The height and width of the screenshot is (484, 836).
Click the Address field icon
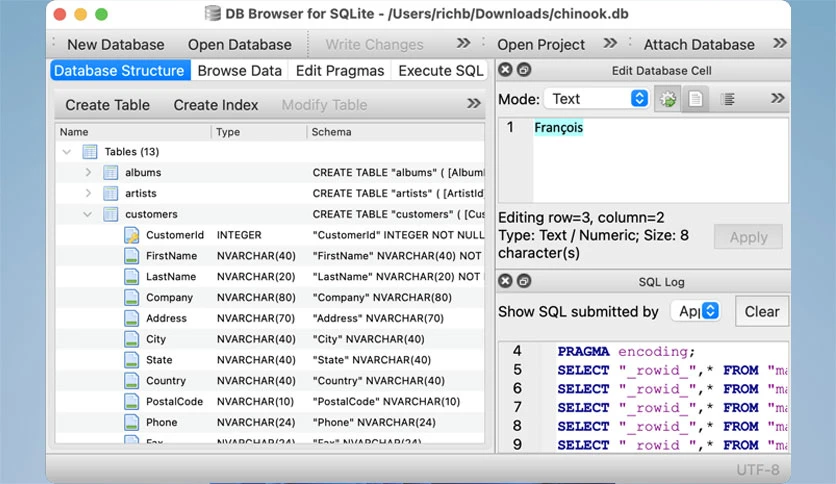point(131,318)
